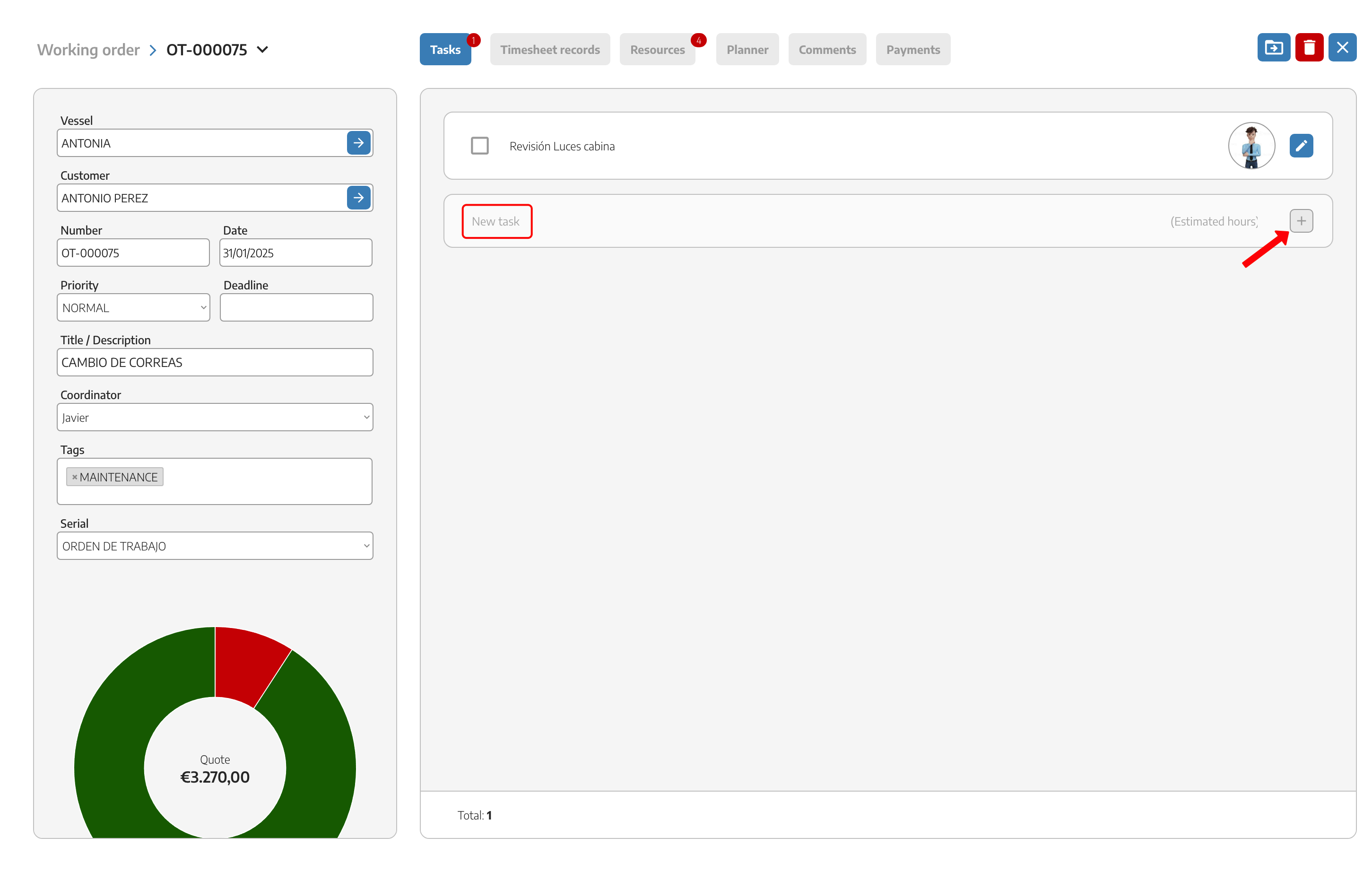Open the ANTONIO PEREZ customer arrow
This screenshot has width=1372, height=872.
[358, 198]
